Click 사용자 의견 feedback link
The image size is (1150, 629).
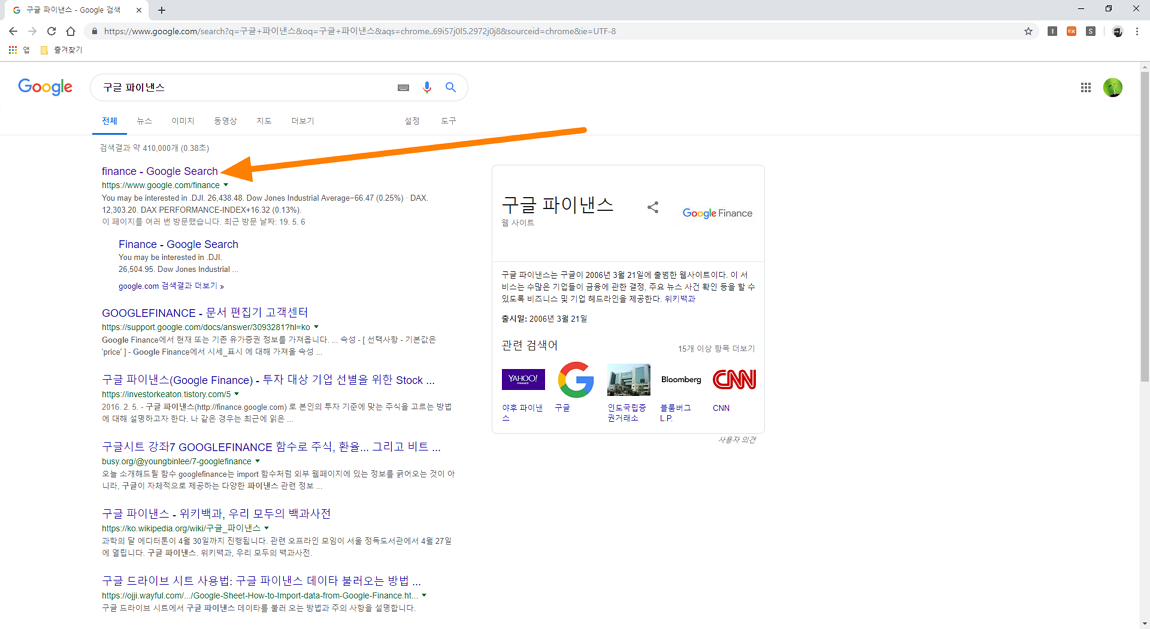click(x=736, y=440)
